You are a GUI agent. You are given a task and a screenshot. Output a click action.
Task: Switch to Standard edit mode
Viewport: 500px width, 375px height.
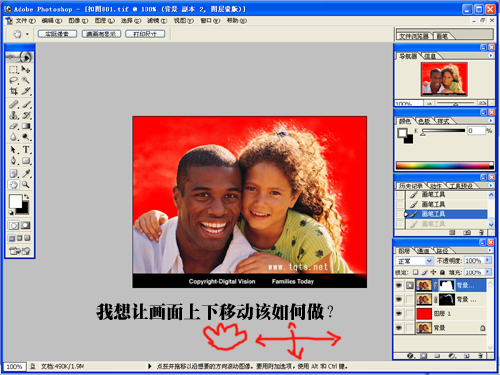(14, 226)
